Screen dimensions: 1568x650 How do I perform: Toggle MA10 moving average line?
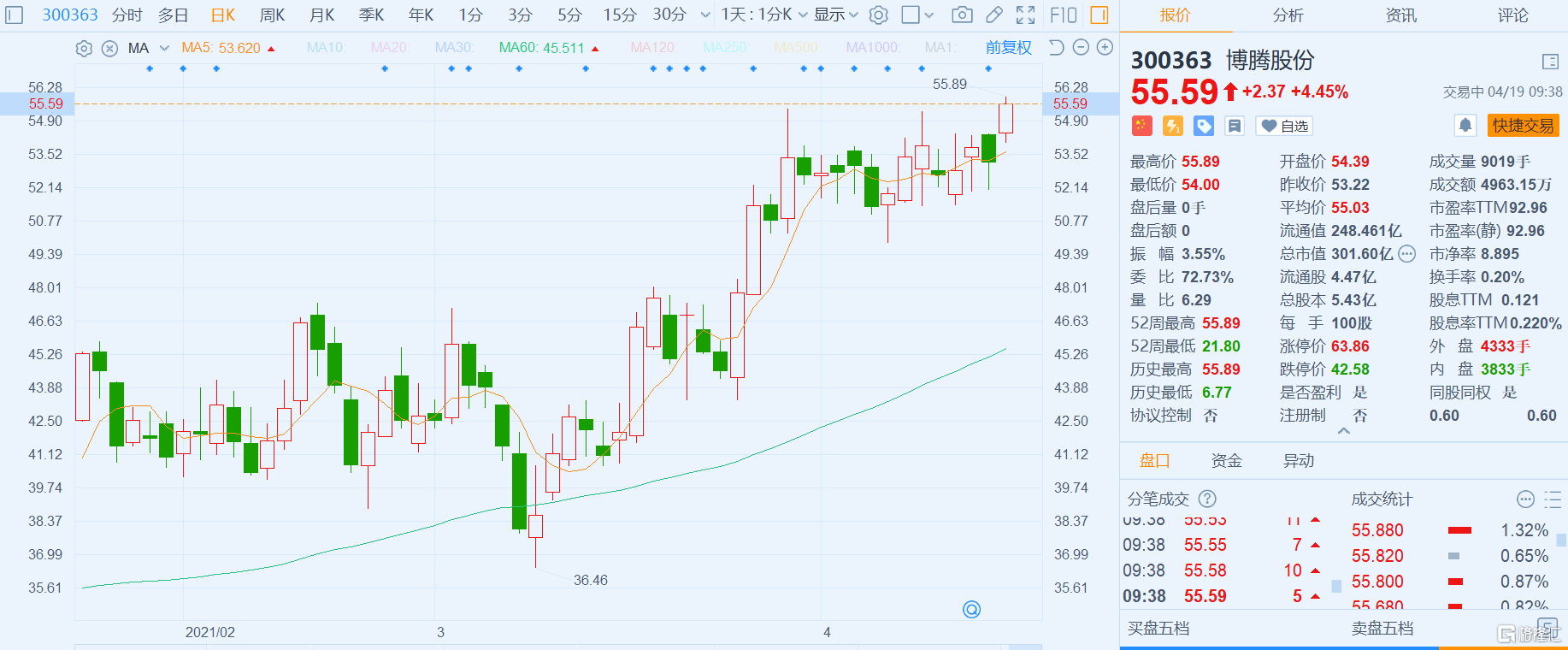point(327,48)
